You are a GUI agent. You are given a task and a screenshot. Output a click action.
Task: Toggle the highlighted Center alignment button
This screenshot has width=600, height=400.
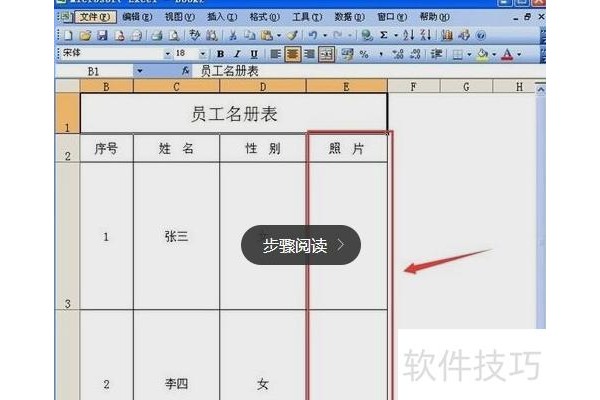(293, 54)
